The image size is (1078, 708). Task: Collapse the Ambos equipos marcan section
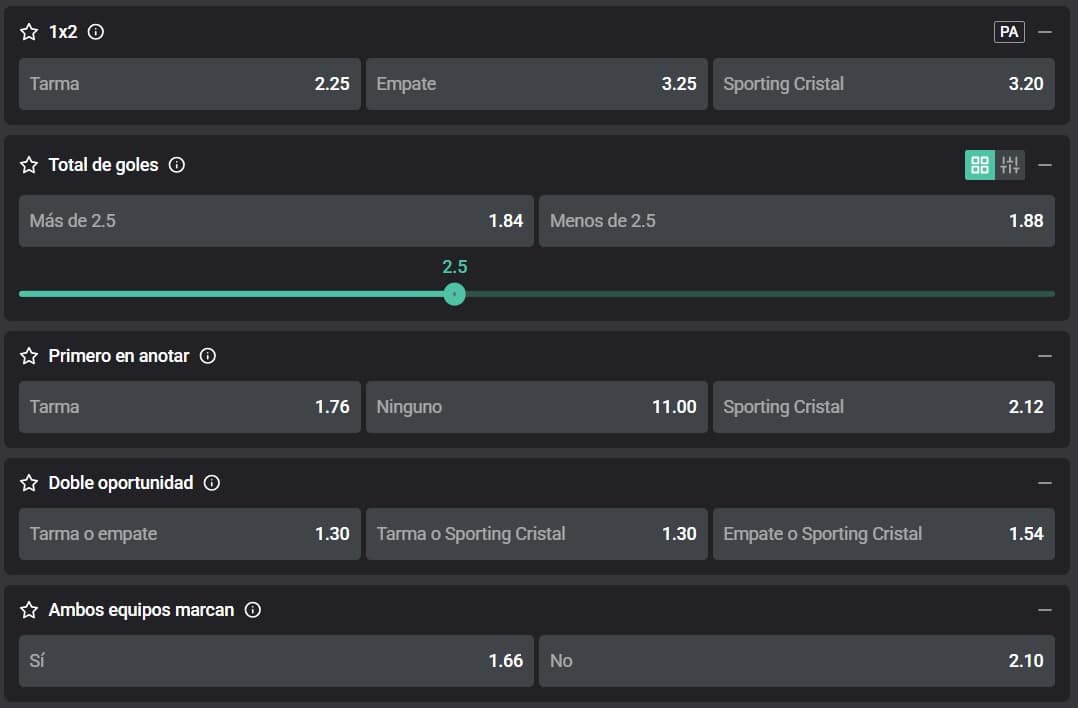(1045, 610)
